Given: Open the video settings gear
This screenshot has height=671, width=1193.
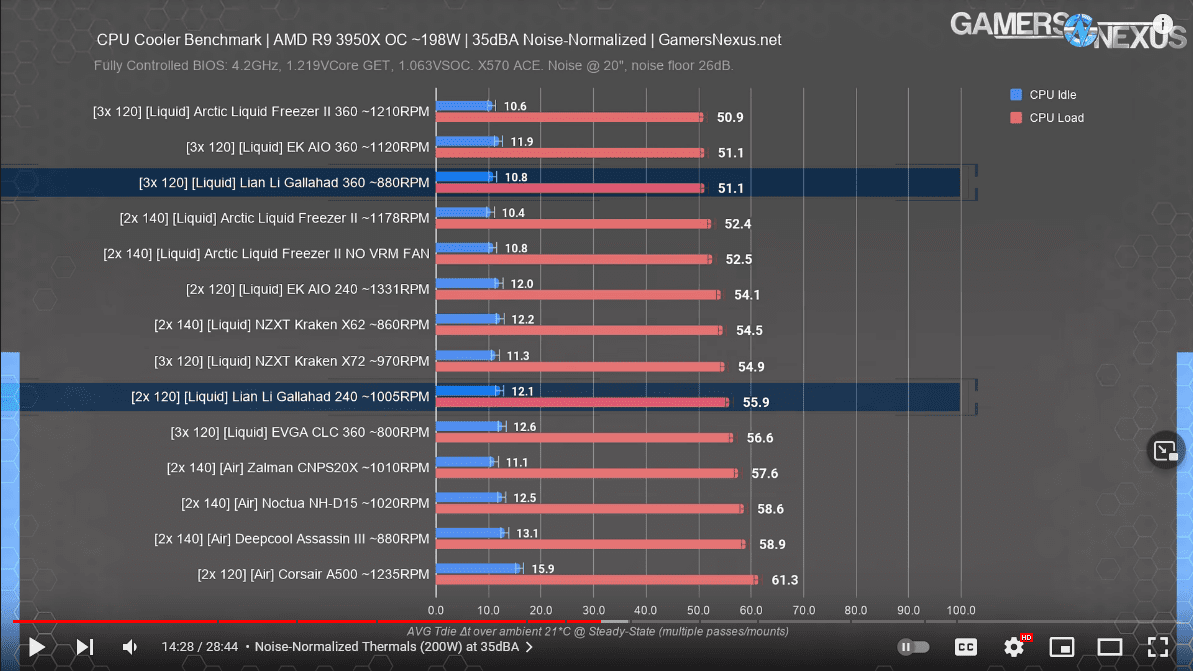Looking at the screenshot, I should 1013,647.
